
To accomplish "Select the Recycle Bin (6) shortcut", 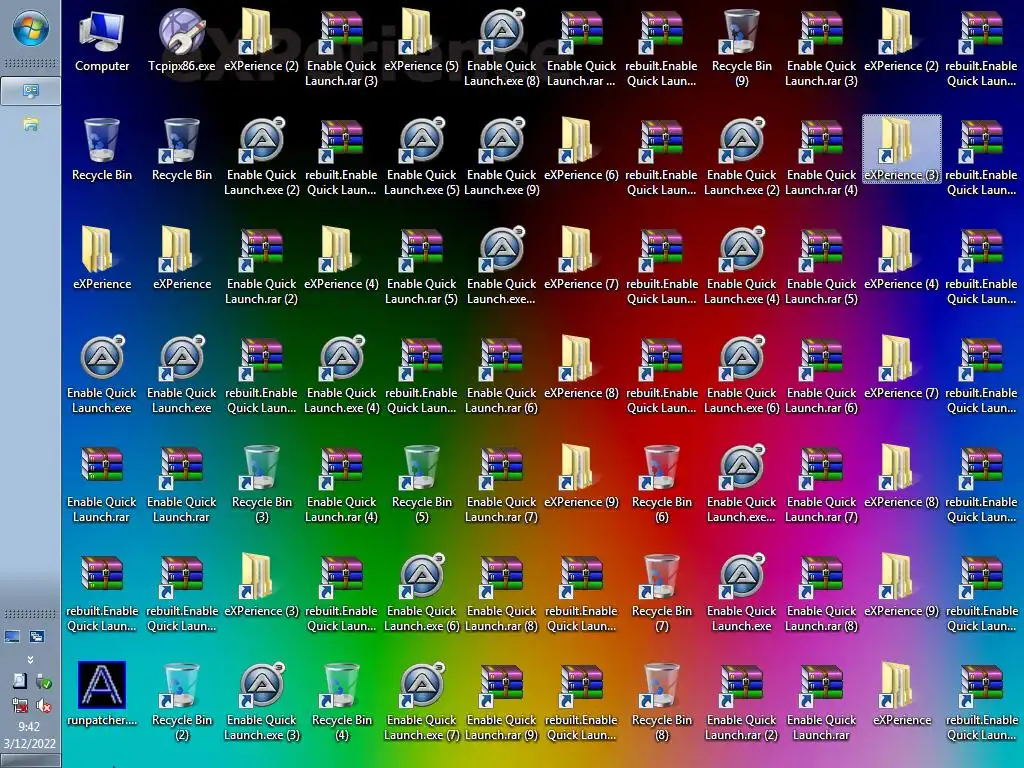I will tap(662, 485).
